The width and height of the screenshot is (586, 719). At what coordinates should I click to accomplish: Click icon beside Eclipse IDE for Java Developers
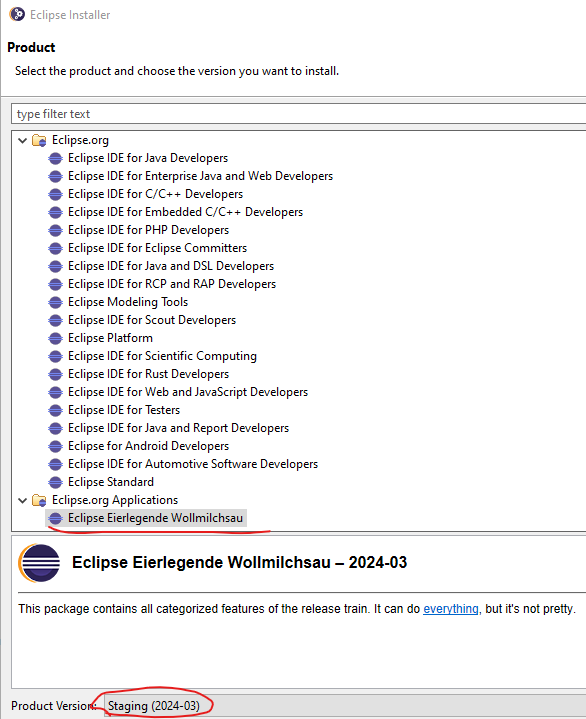pyautogui.click(x=55, y=158)
